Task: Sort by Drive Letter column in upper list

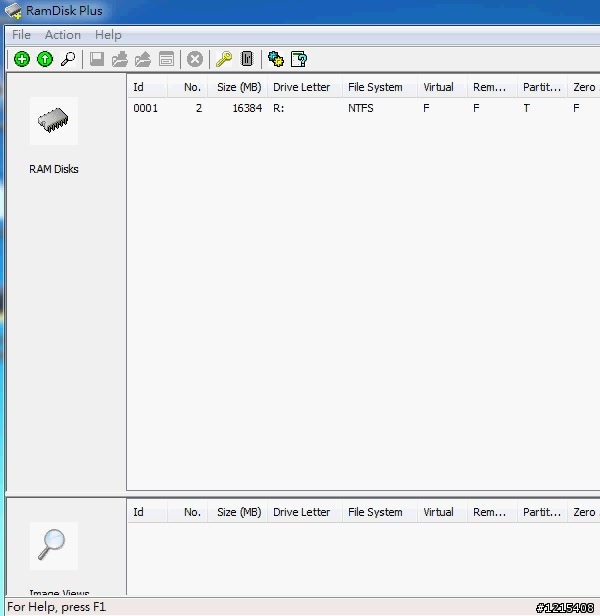Action: 305,87
